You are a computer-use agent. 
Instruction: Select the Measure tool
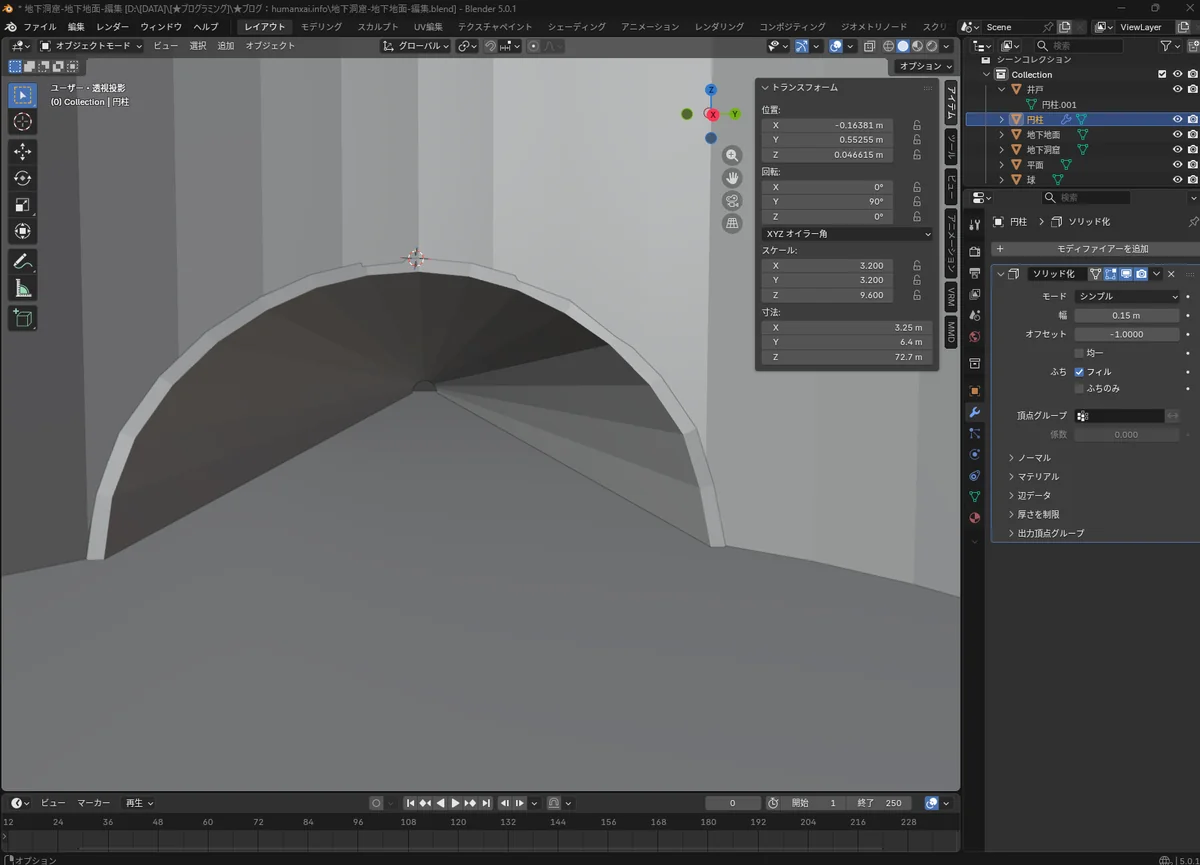coord(23,289)
